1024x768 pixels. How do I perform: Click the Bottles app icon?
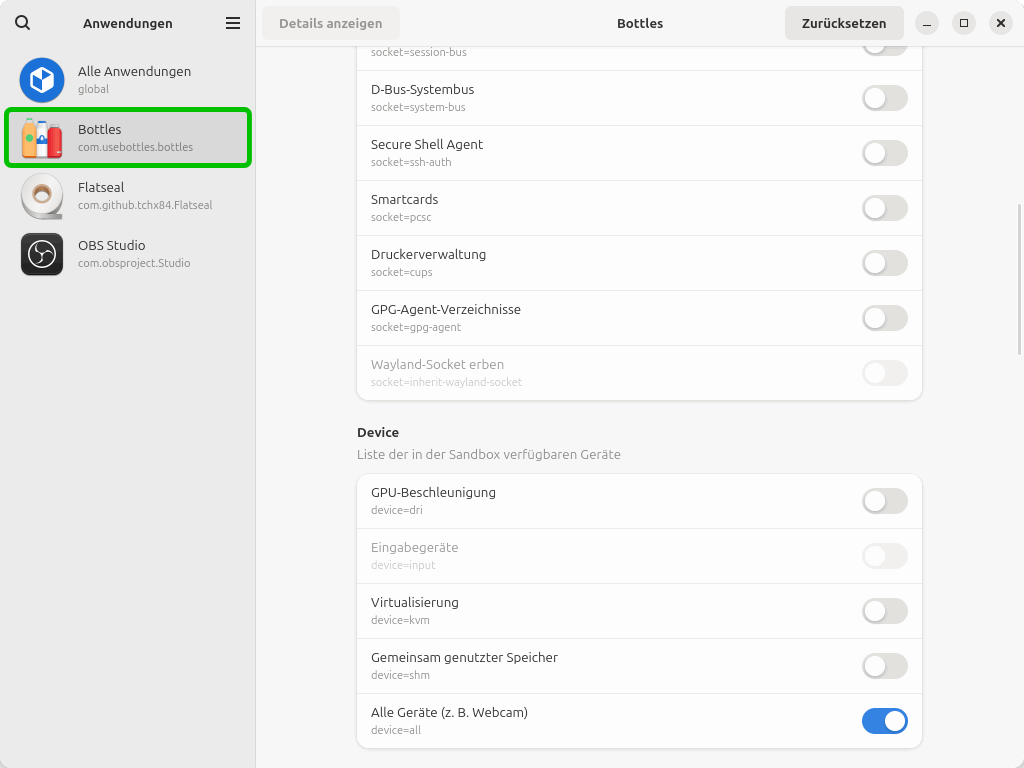tap(42, 138)
